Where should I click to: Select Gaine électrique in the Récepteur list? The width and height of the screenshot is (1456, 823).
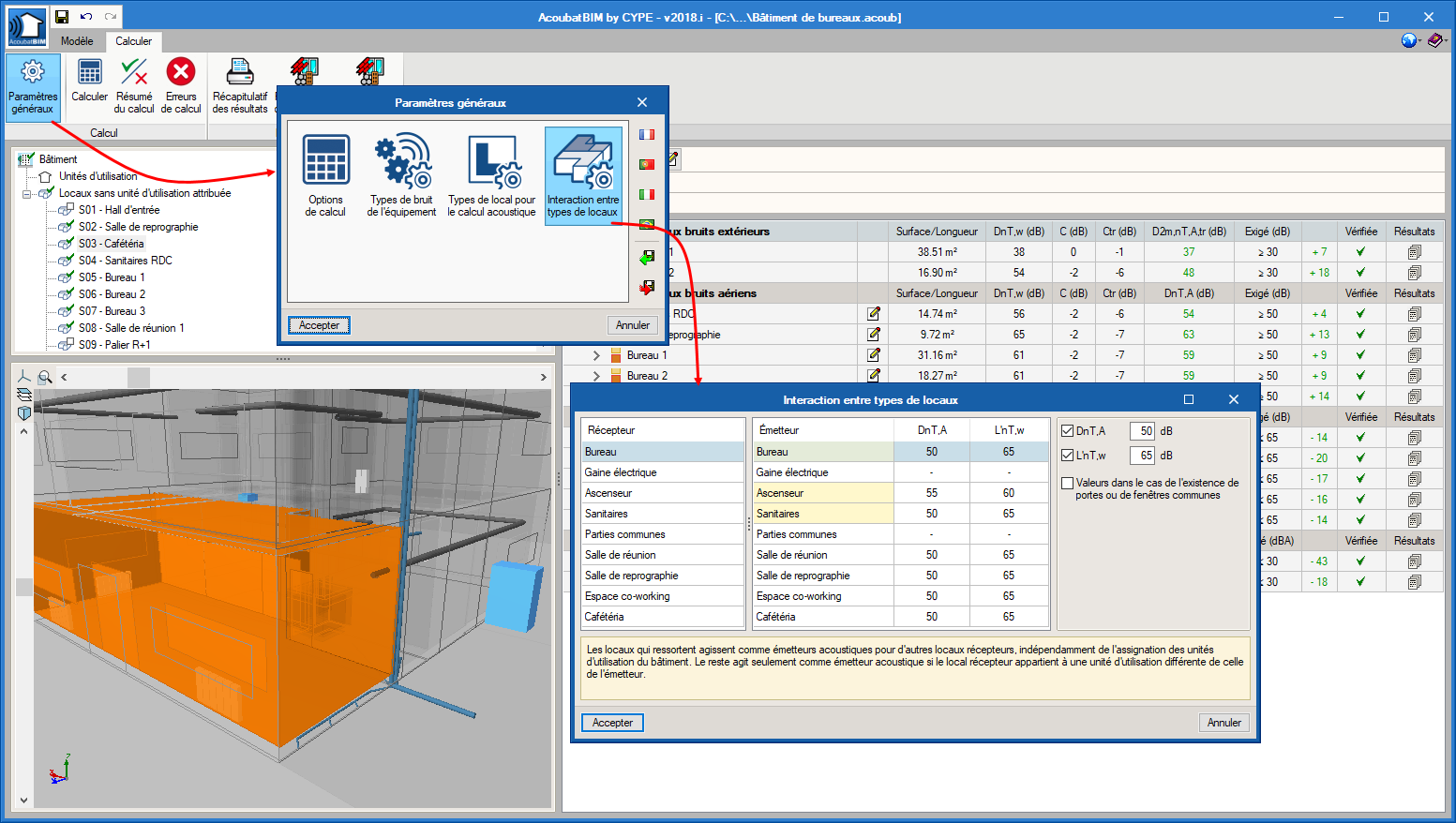662,472
